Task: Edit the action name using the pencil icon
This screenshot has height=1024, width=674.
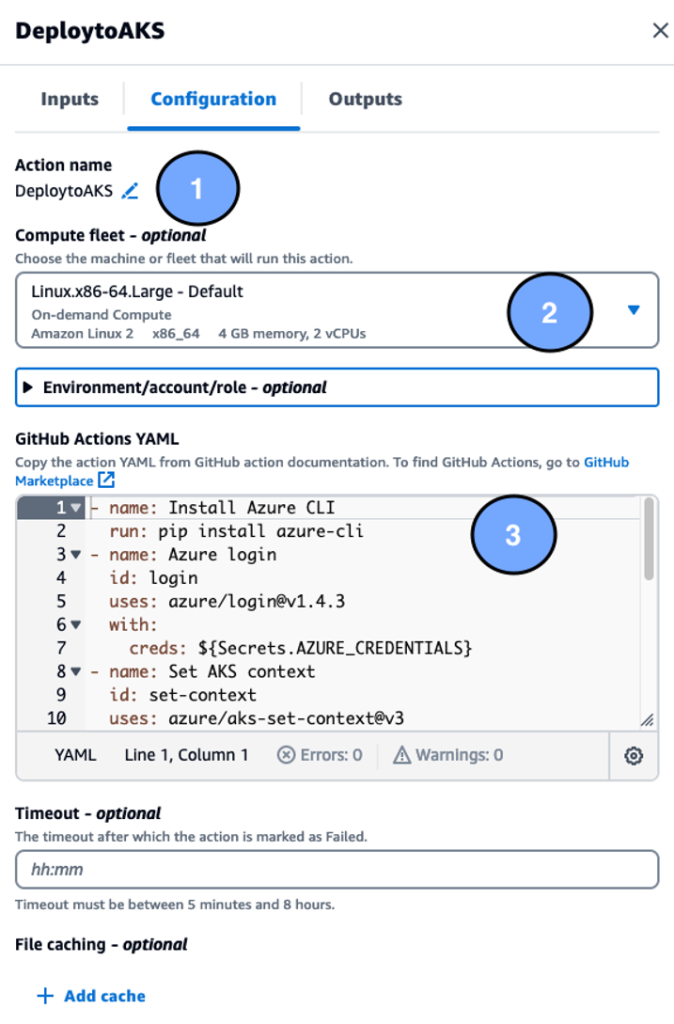Action: (x=130, y=192)
